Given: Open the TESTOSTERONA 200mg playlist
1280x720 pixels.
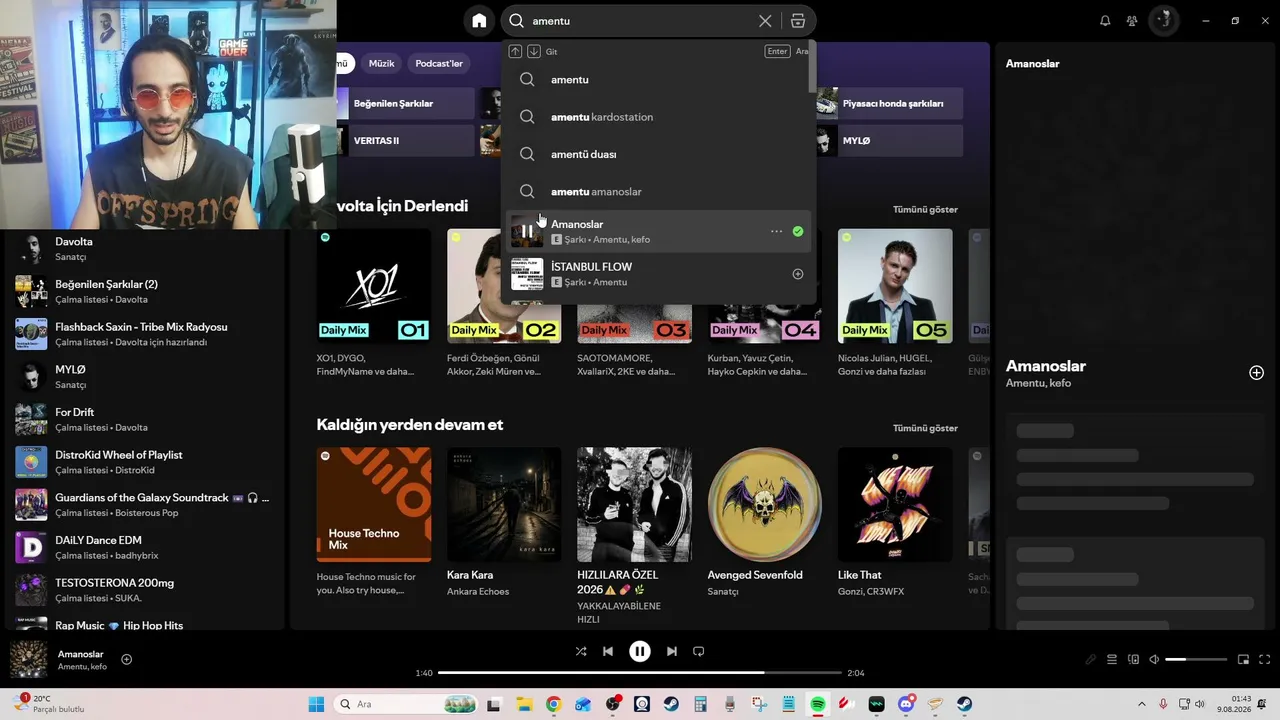Looking at the screenshot, I should (x=143, y=590).
